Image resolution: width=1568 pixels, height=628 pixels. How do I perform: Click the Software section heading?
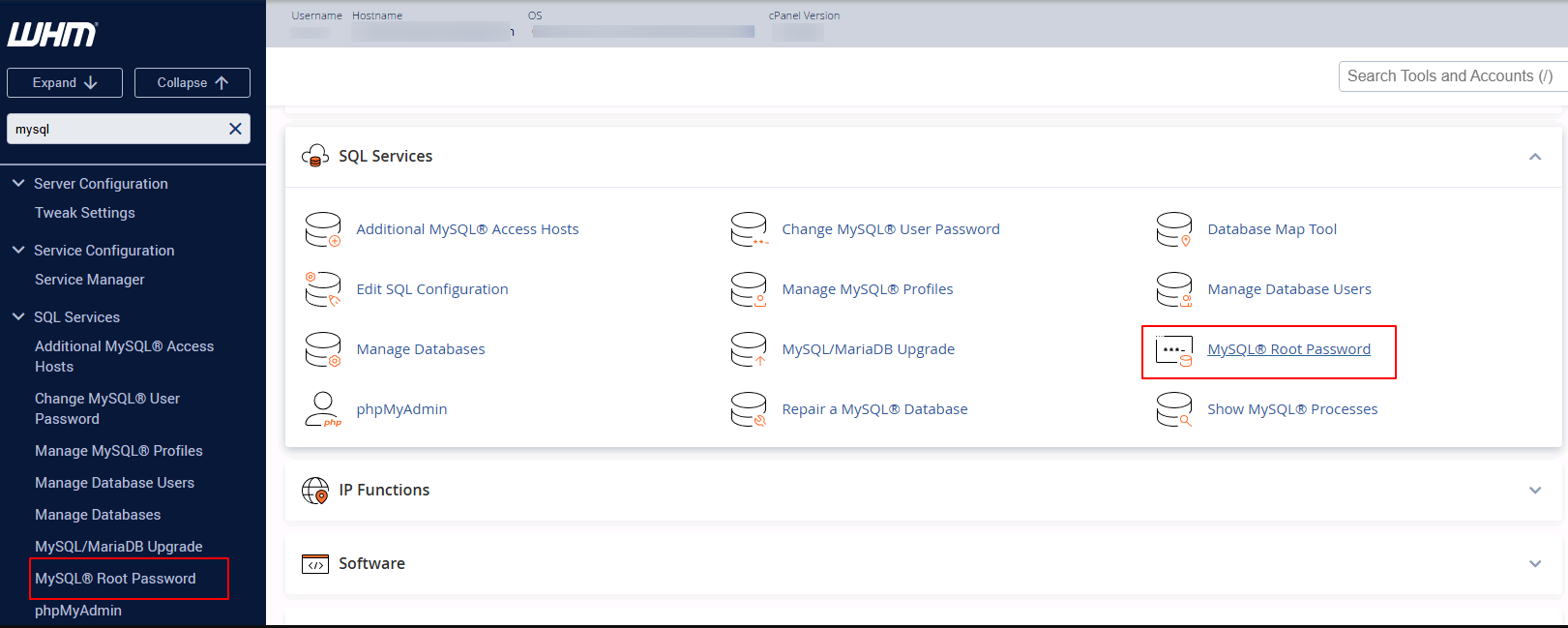pos(371,564)
